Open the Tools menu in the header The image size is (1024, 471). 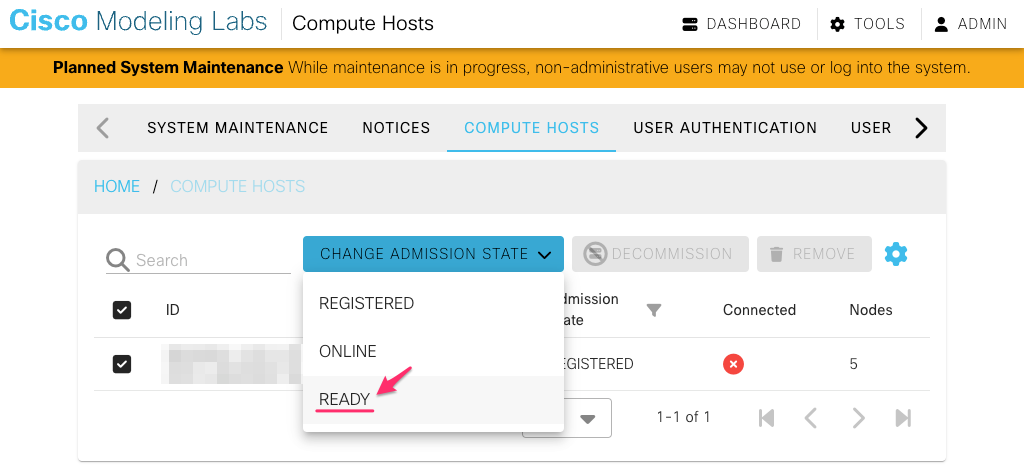pyautogui.click(x=868, y=24)
